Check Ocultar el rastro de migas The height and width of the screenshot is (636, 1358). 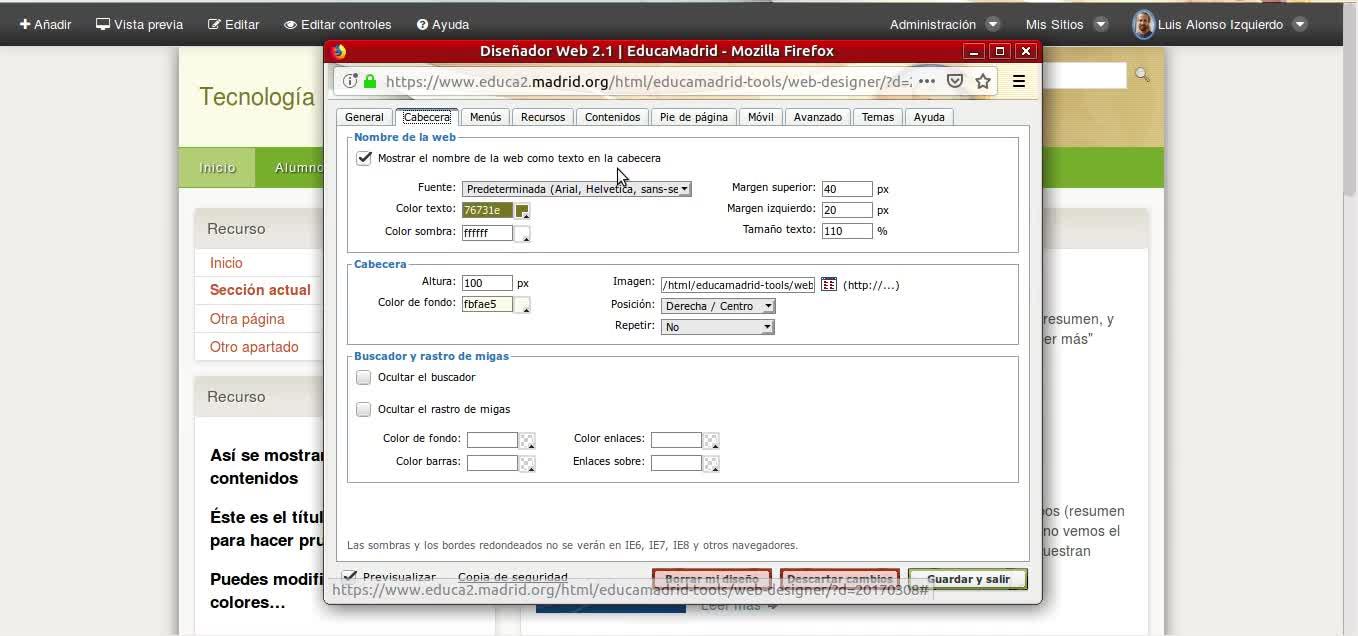click(364, 409)
